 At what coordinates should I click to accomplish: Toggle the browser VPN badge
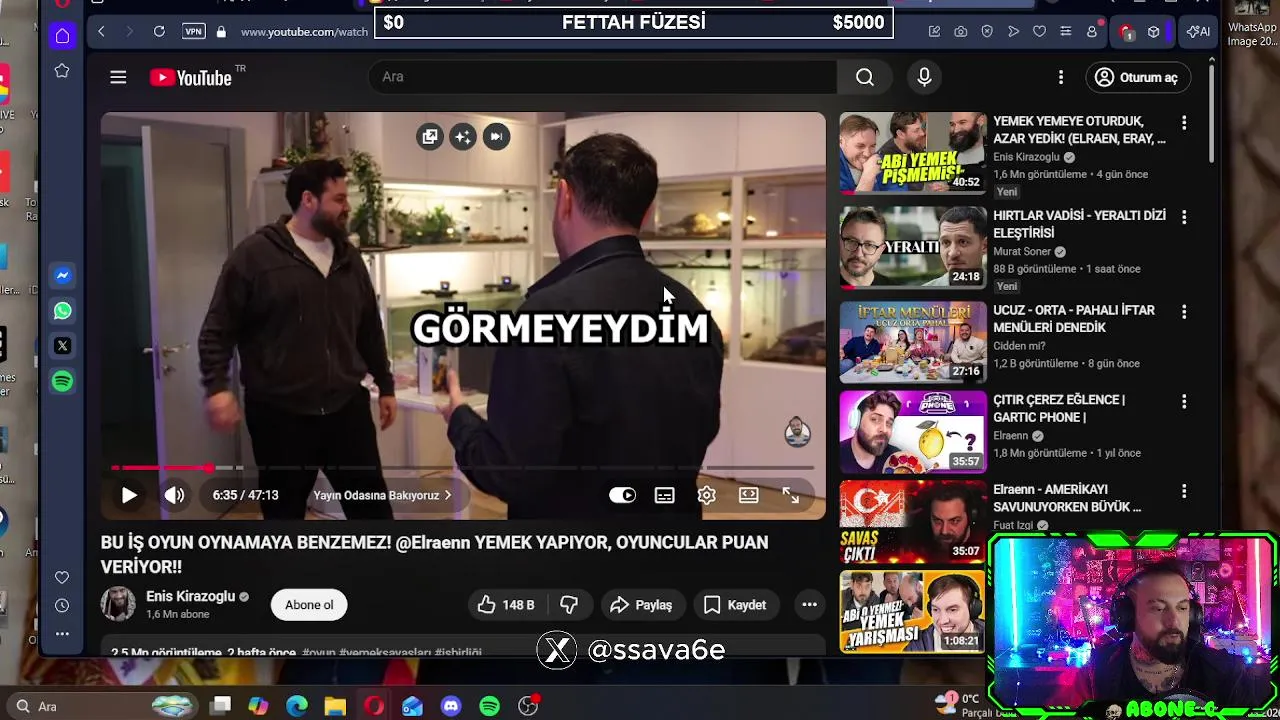point(193,32)
